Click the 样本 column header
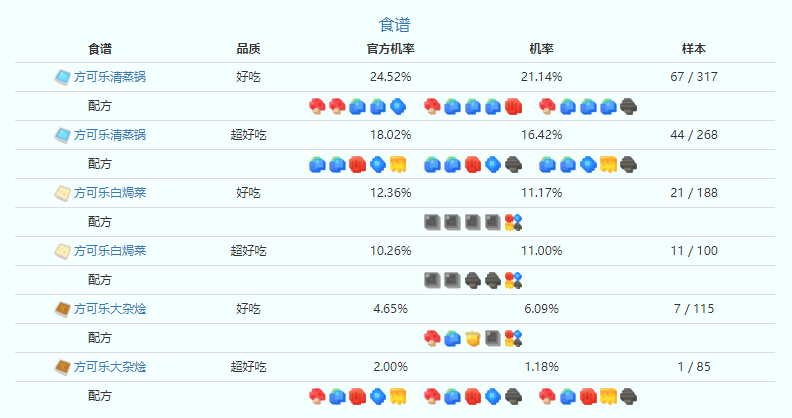 pos(694,49)
